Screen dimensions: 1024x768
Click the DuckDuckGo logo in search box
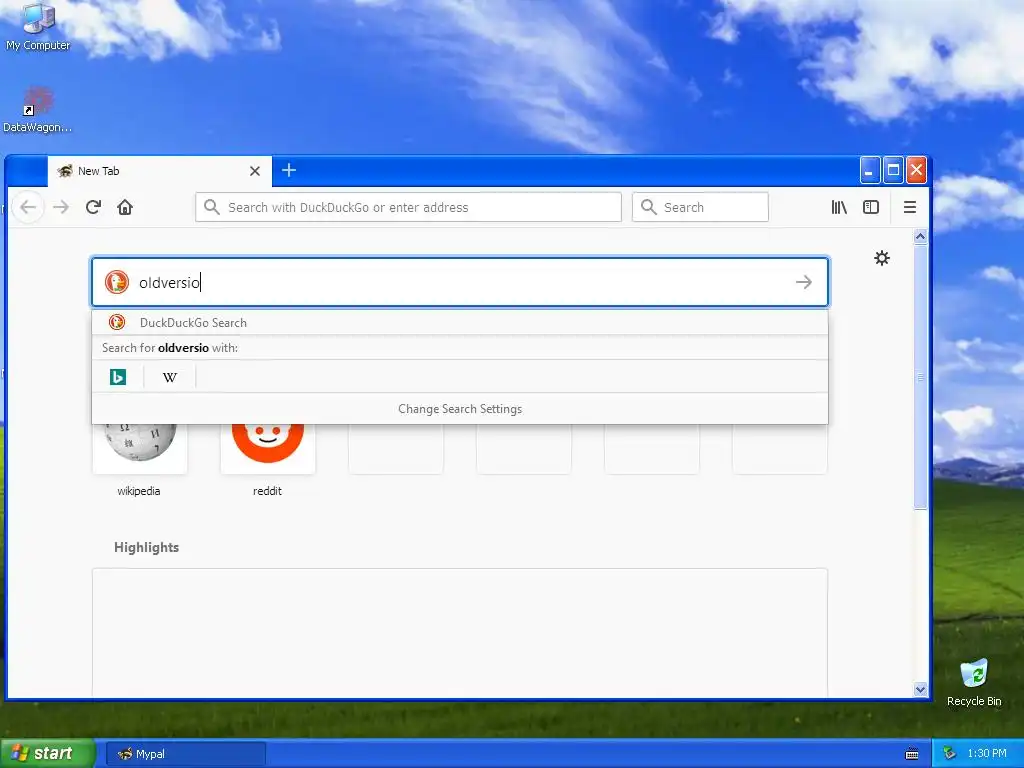coord(117,282)
